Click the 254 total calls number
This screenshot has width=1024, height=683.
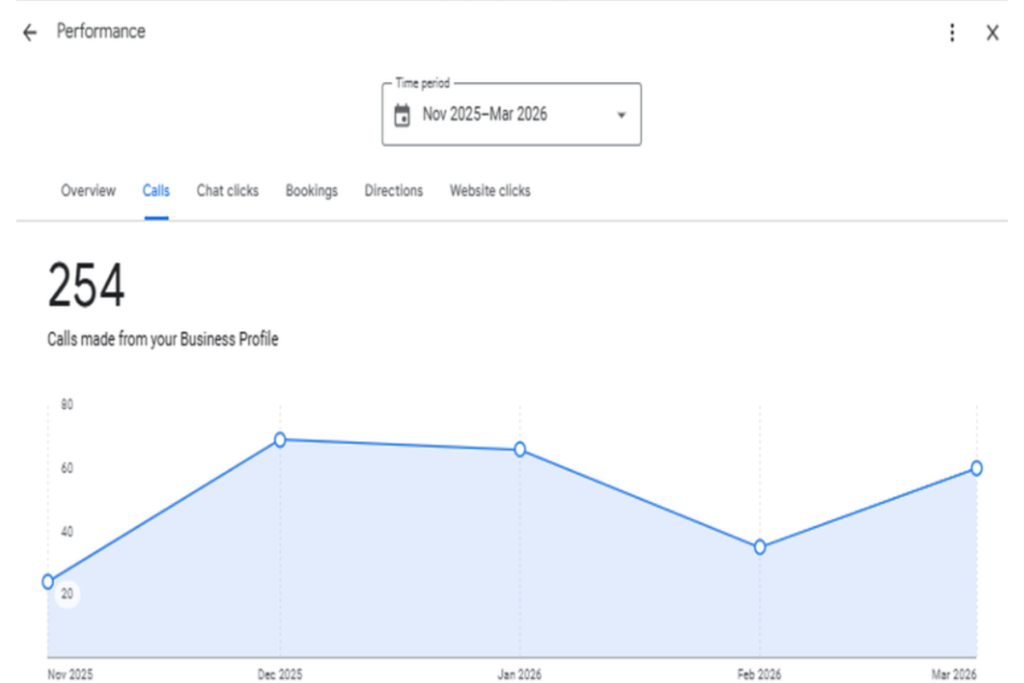[86, 285]
